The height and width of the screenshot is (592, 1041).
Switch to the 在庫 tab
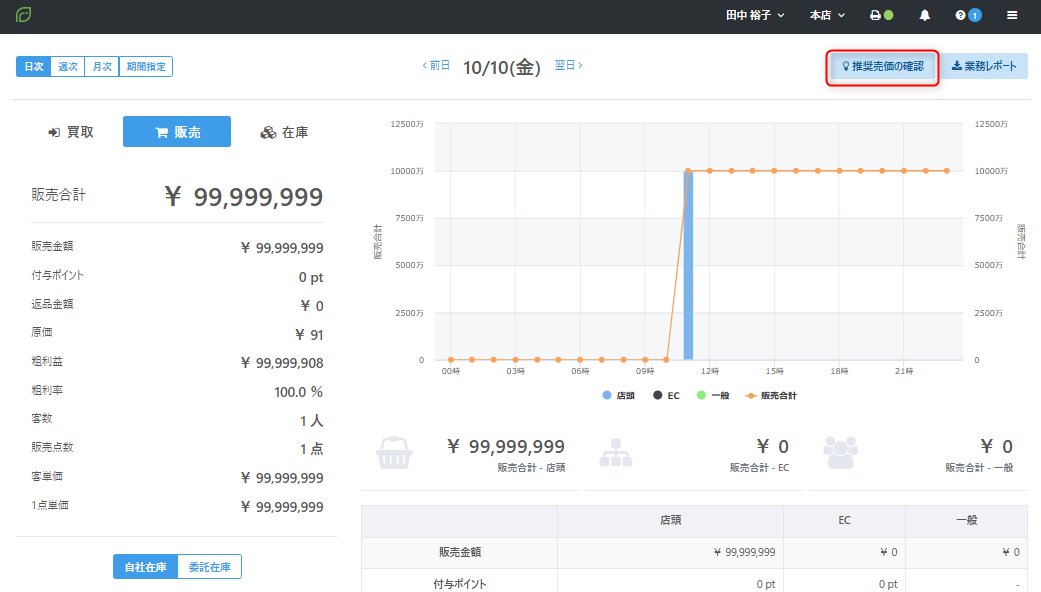coord(284,132)
